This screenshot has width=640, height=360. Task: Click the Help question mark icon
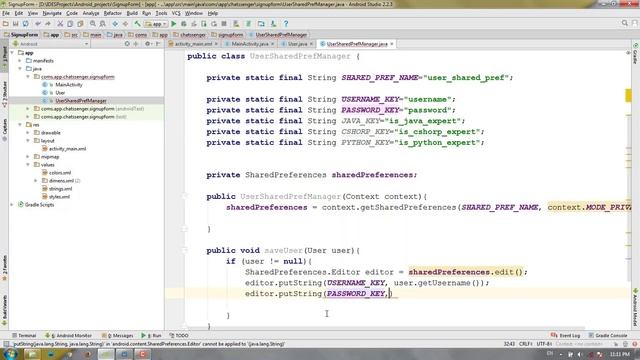pyautogui.click(x=286, y=24)
